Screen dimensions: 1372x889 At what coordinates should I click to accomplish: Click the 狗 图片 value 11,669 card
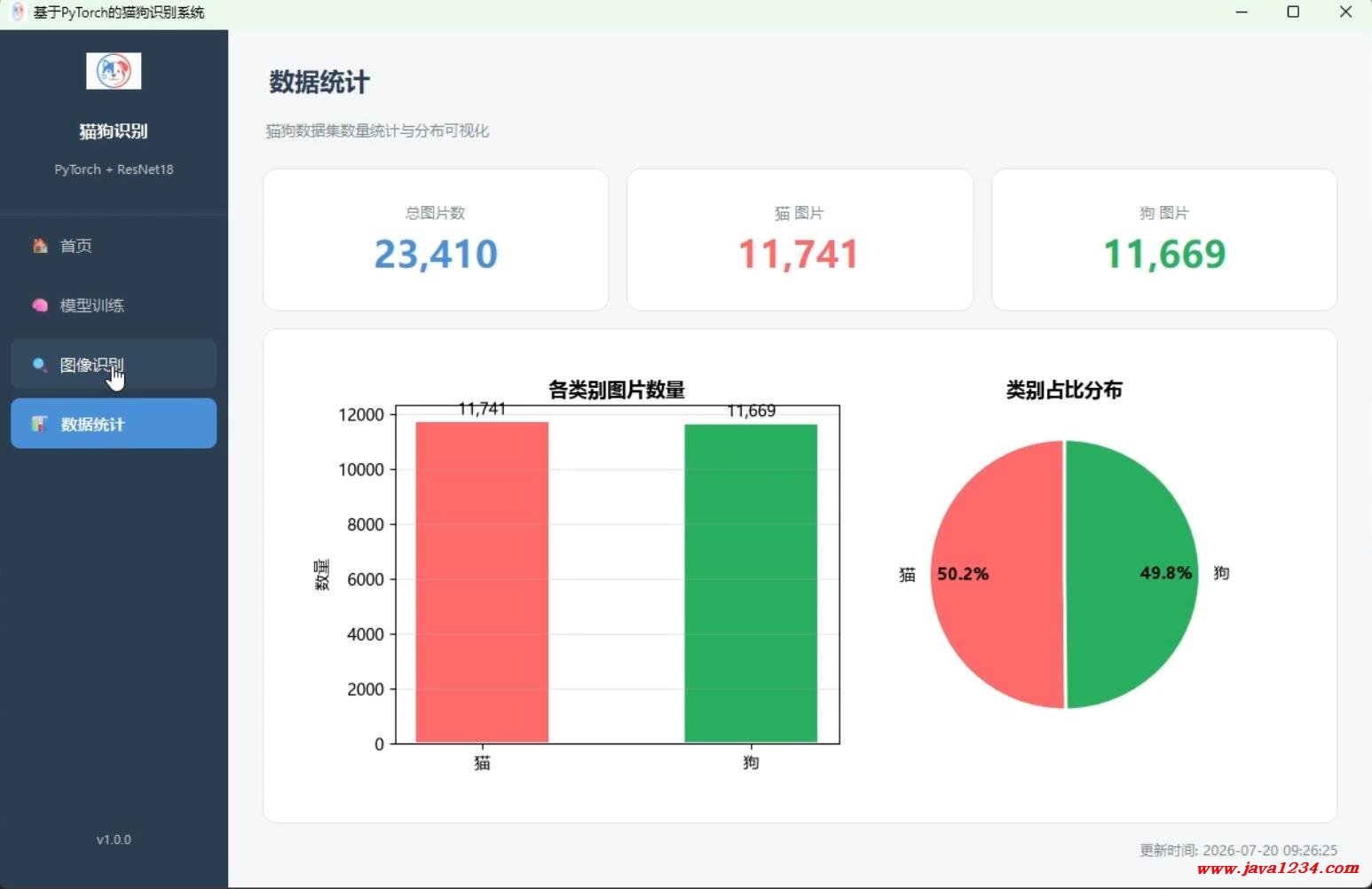tap(1164, 240)
